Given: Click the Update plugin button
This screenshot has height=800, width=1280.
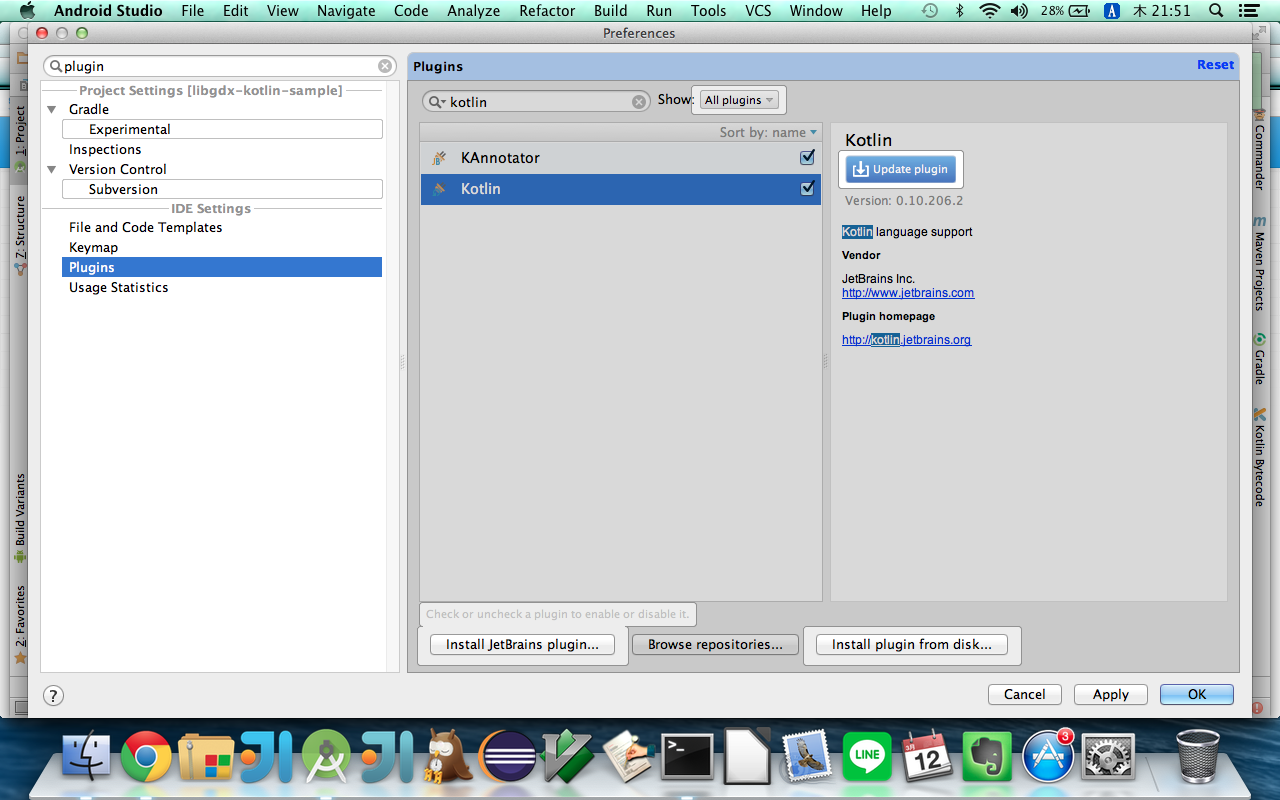Looking at the screenshot, I should tap(901, 170).
